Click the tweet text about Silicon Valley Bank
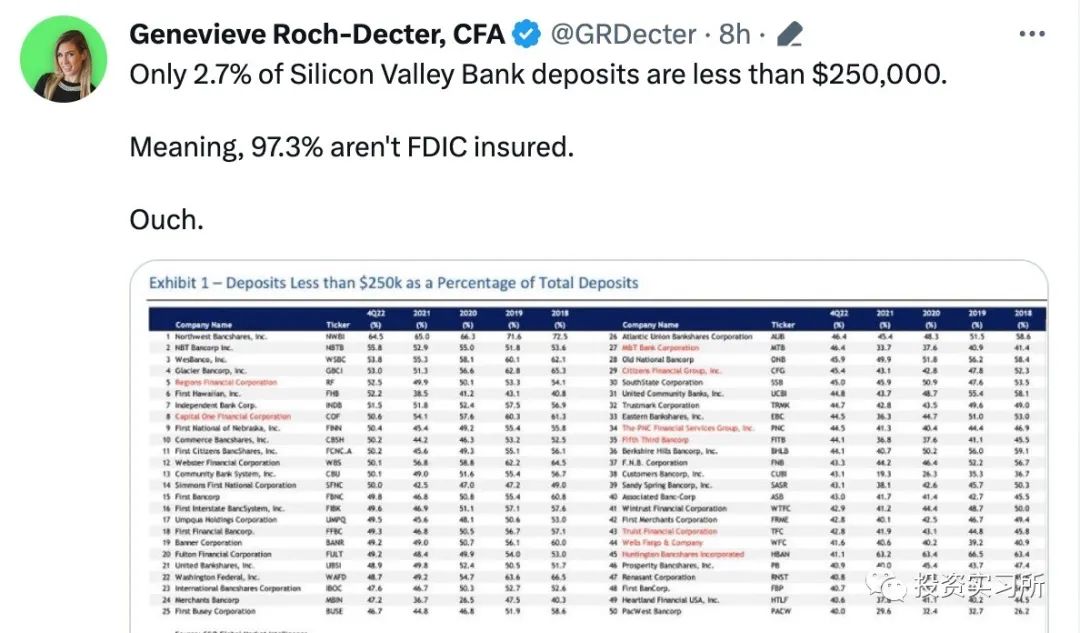Viewport: 1080px width, 633px height. 539,74
